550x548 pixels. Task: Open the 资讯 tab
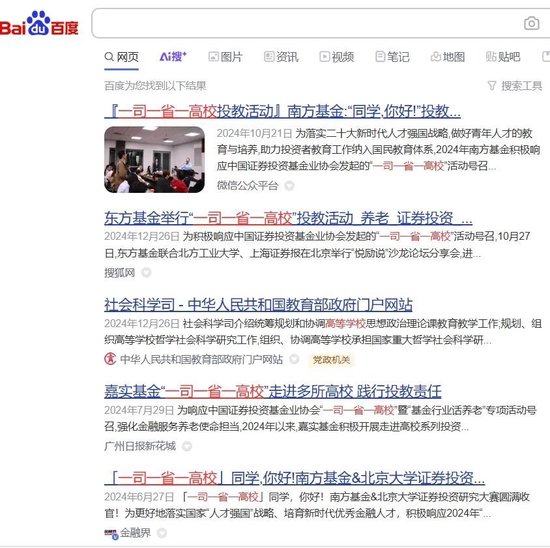281,57
